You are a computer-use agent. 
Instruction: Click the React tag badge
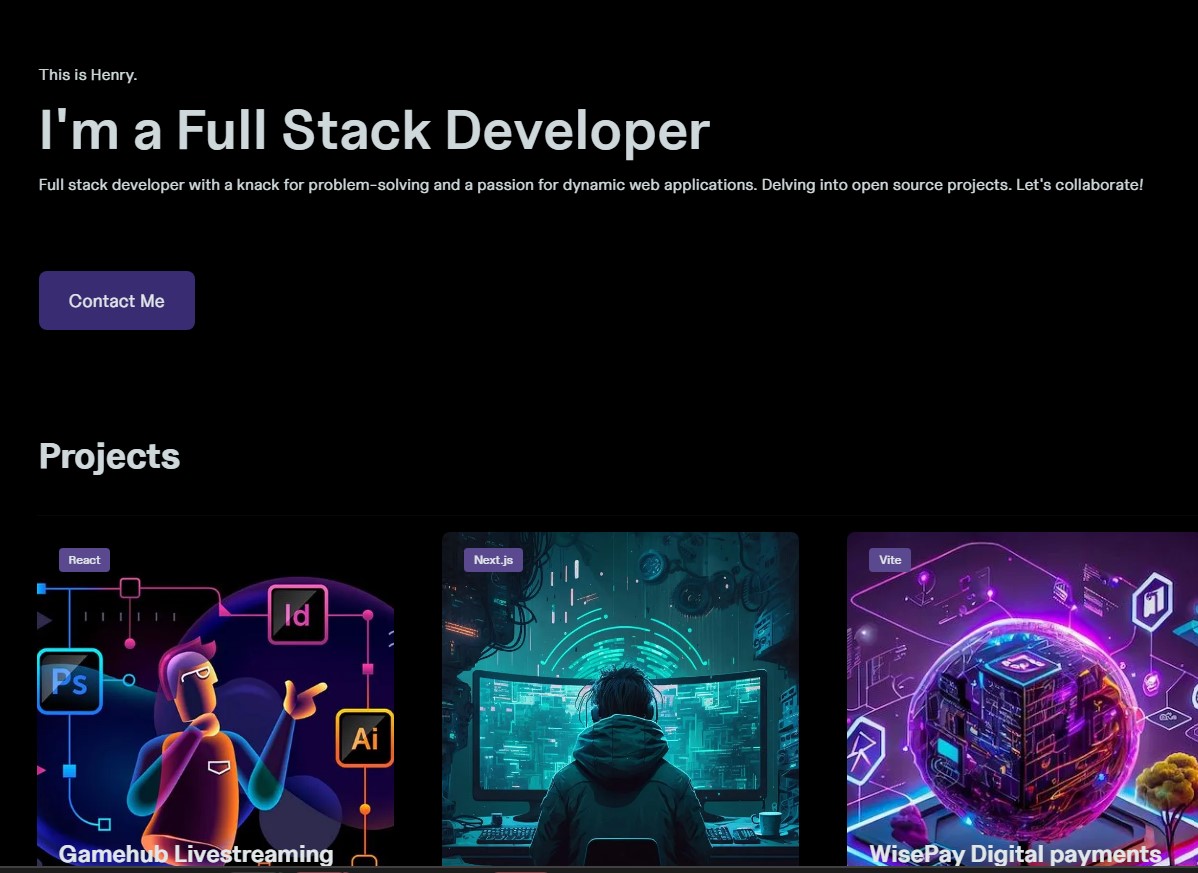click(x=85, y=560)
